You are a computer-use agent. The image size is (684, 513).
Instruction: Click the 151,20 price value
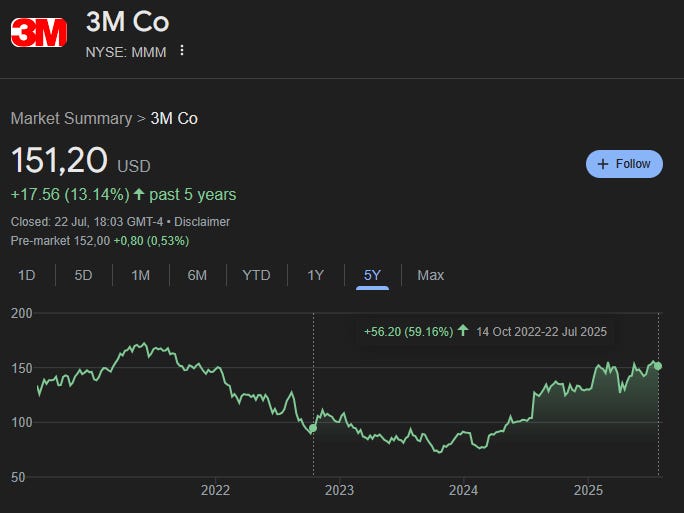coord(59,160)
